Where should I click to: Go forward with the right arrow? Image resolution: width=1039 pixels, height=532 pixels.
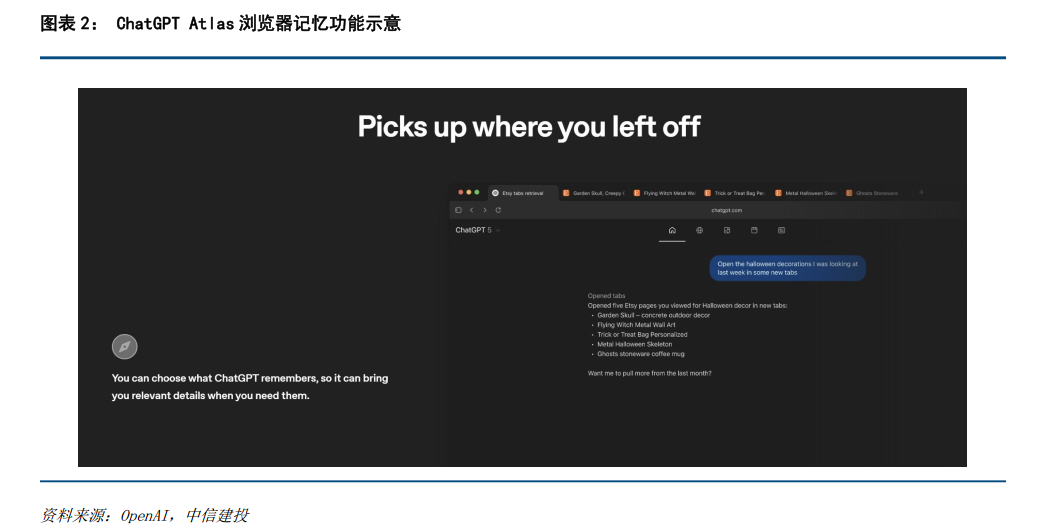[485, 210]
